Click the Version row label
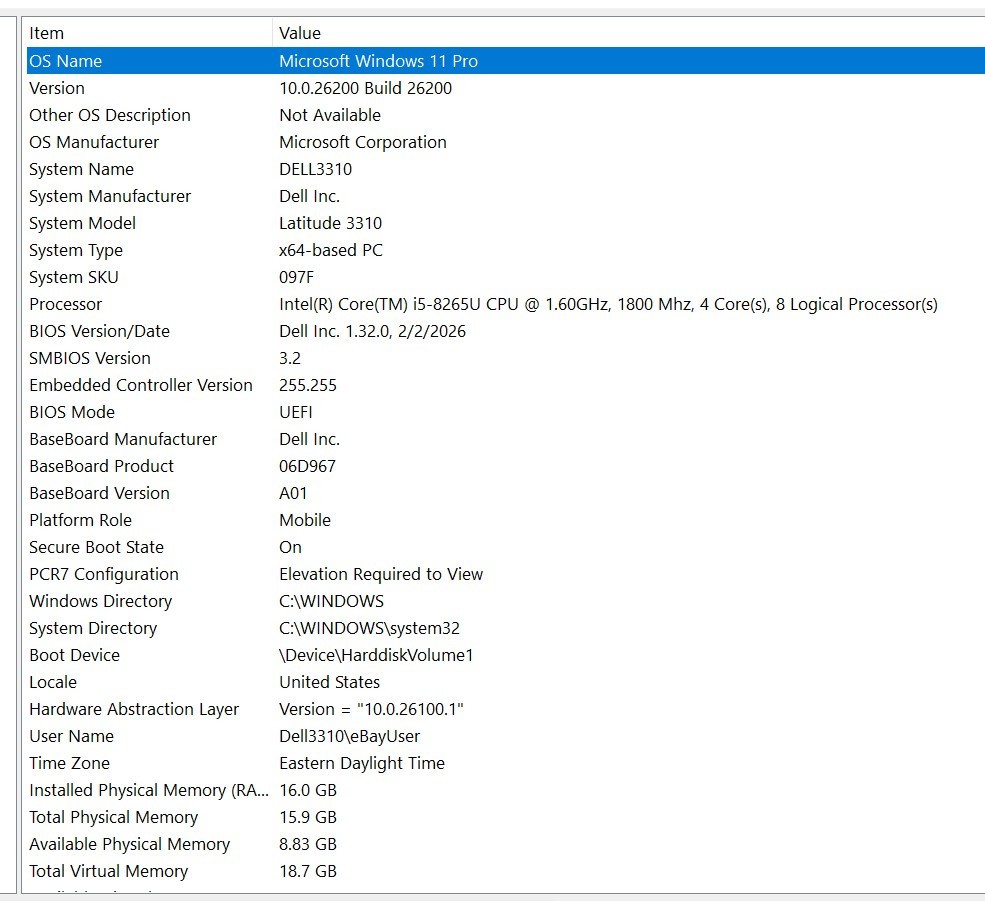This screenshot has height=901, width=985. point(57,88)
